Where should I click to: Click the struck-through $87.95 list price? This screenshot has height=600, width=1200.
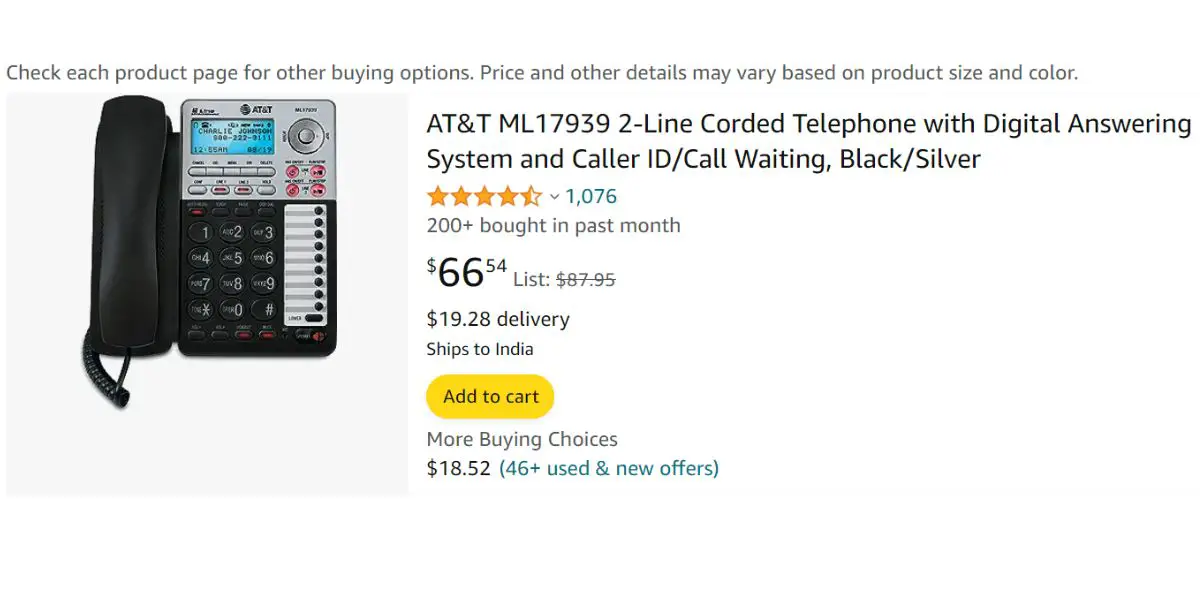tap(585, 280)
